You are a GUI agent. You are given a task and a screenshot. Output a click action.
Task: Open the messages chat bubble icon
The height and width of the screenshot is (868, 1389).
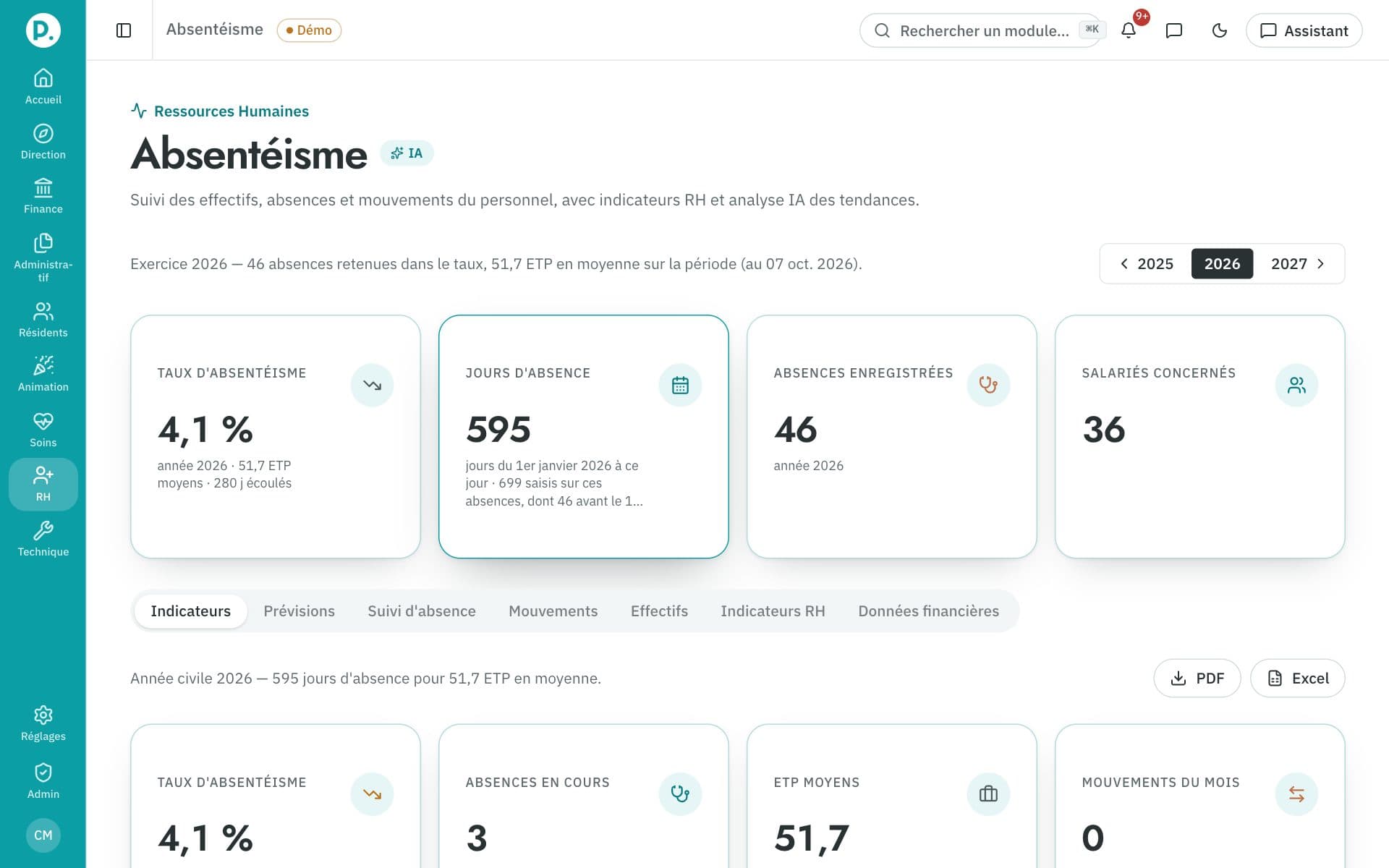click(x=1174, y=30)
